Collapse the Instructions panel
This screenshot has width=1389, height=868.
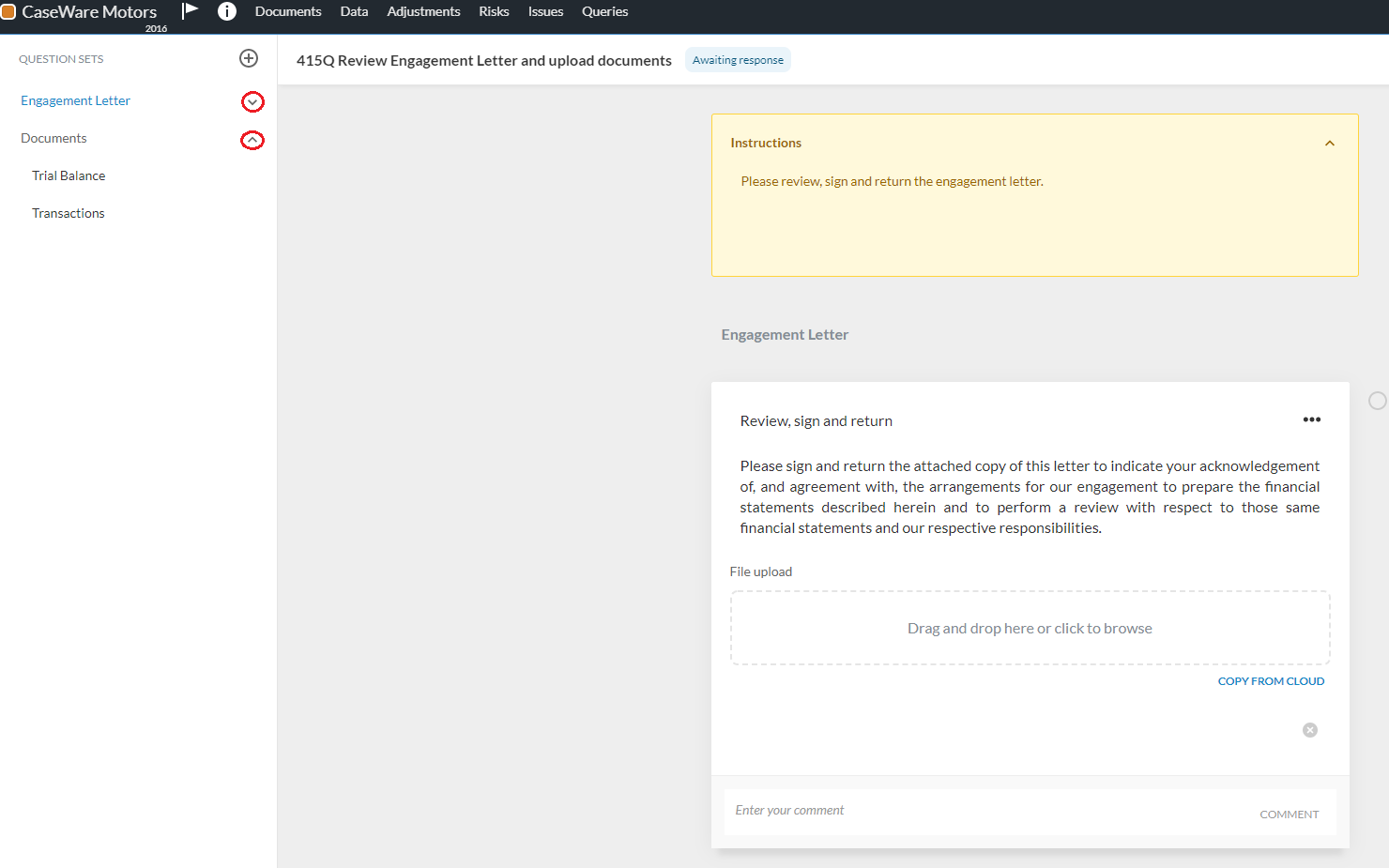click(1329, 144)
